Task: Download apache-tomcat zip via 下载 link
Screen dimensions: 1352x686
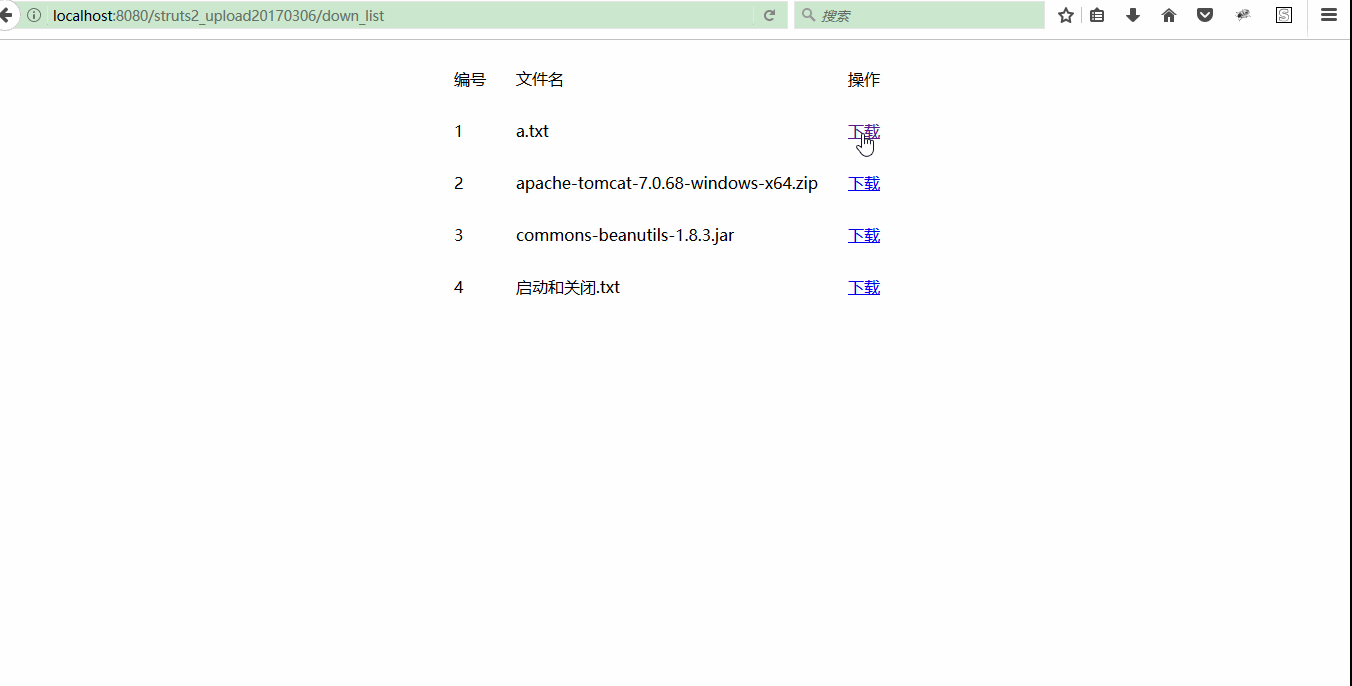Action: [x=864, y=183]
